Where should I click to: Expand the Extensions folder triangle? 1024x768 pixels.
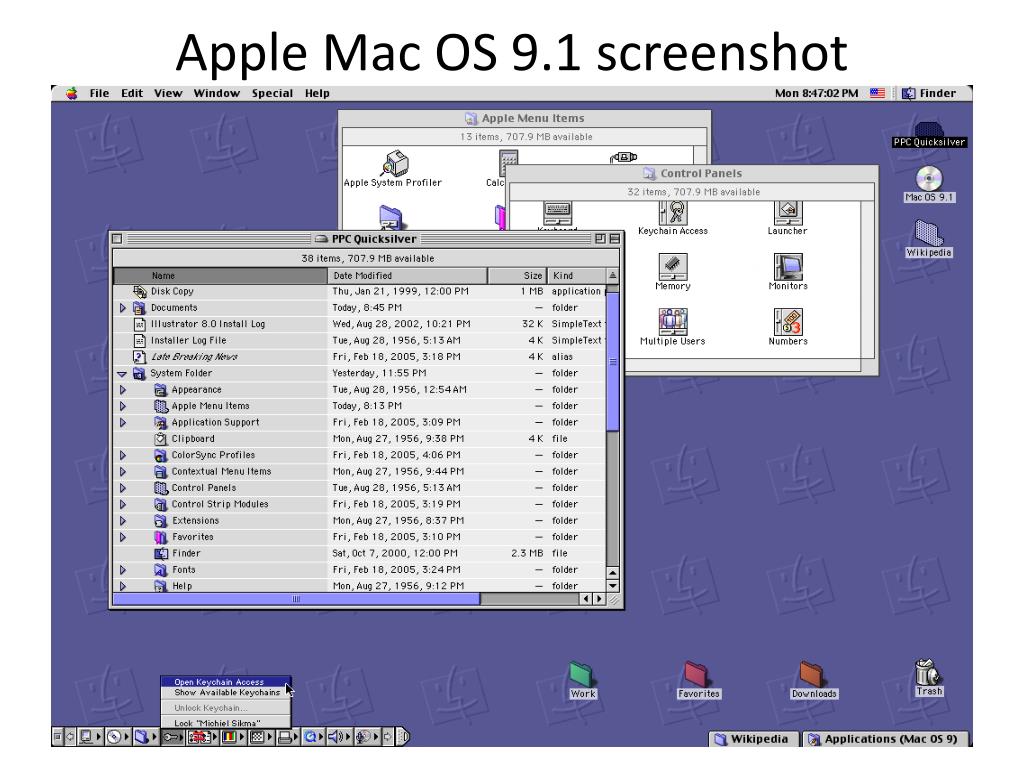(x=122, y=521)
